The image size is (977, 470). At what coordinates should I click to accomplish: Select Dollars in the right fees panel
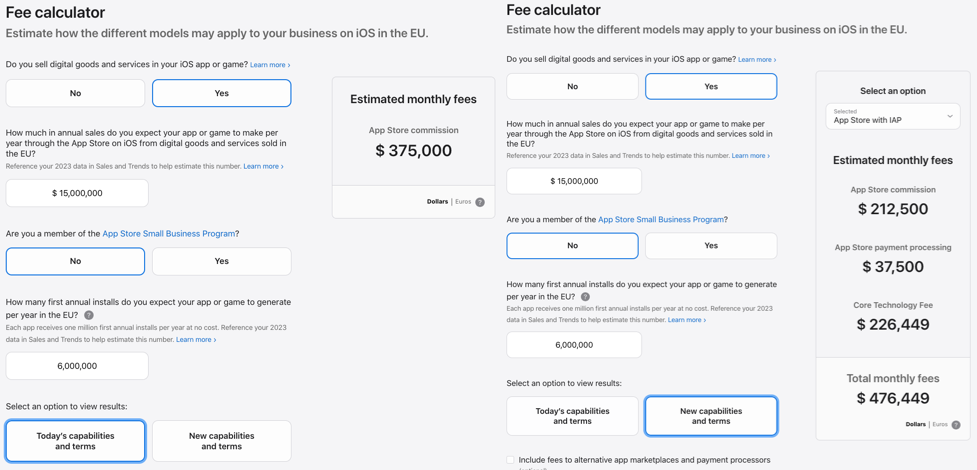coord(915,424)
